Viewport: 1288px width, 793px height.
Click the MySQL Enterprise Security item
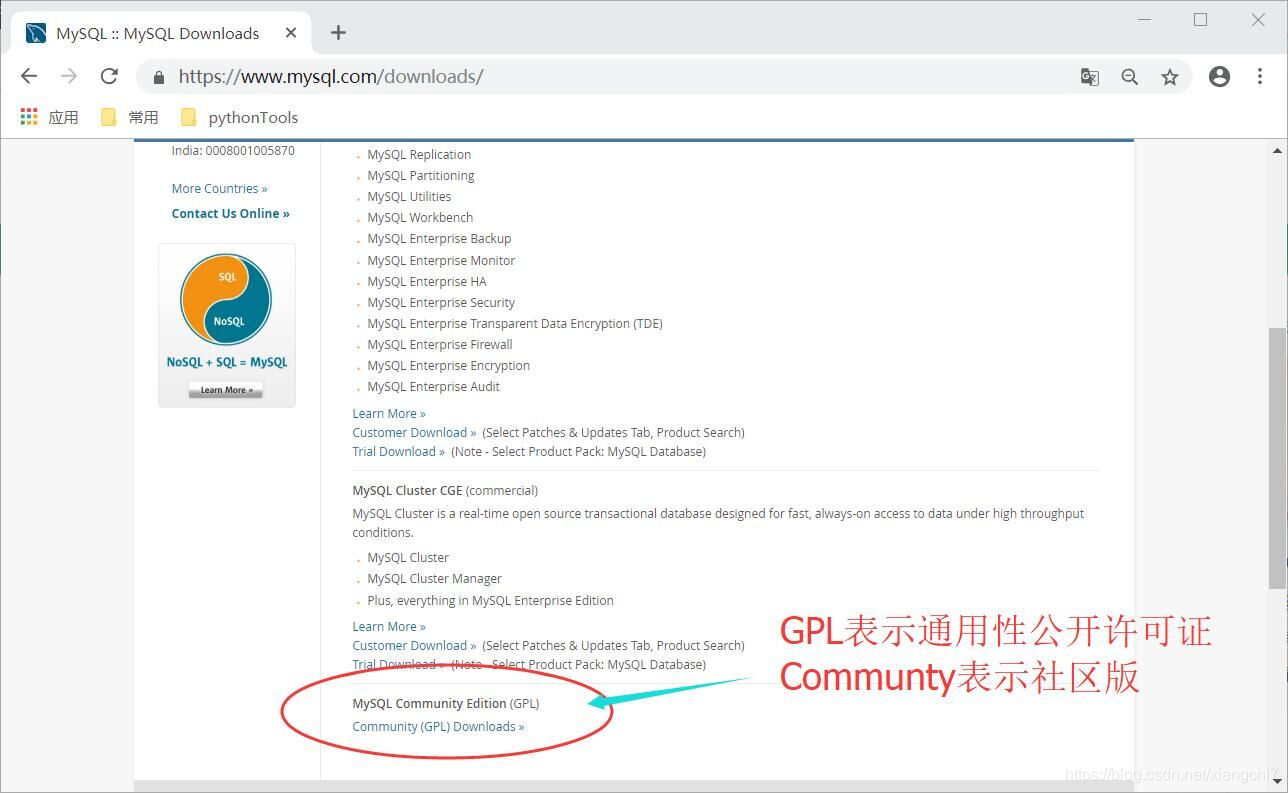click(441, 302)
